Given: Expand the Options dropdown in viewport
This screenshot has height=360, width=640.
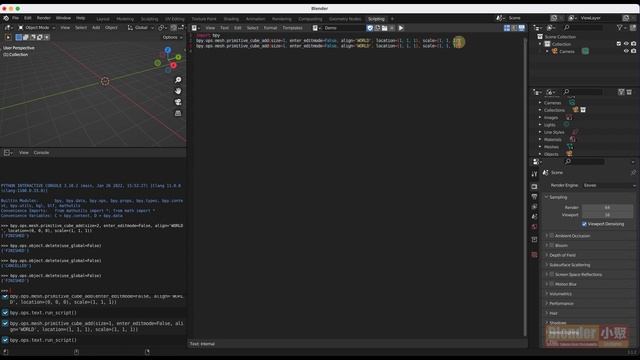Looking at the screenshot, I should click(x=172, y=37).
